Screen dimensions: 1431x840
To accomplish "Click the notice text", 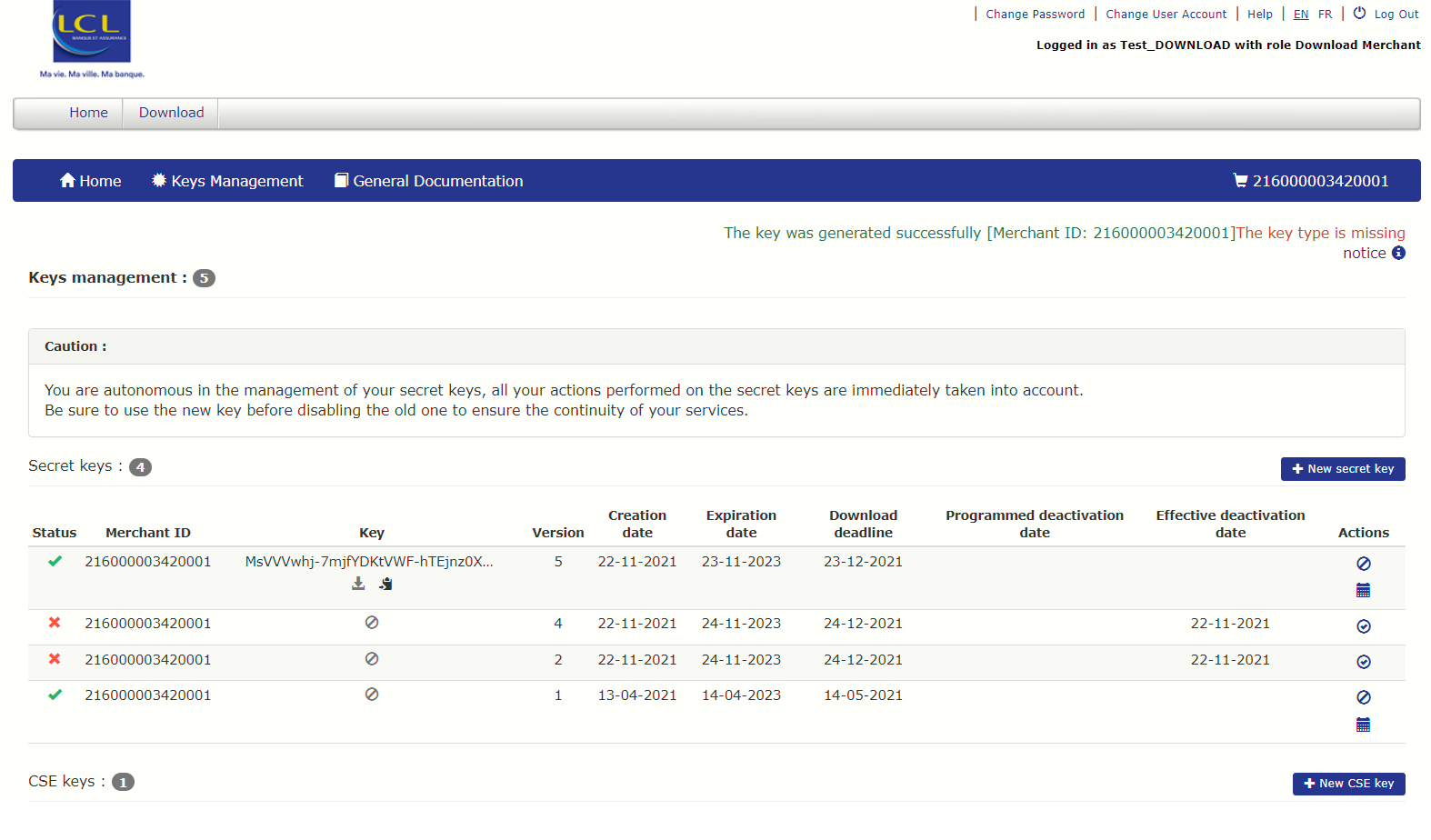I will point(1365,254).
